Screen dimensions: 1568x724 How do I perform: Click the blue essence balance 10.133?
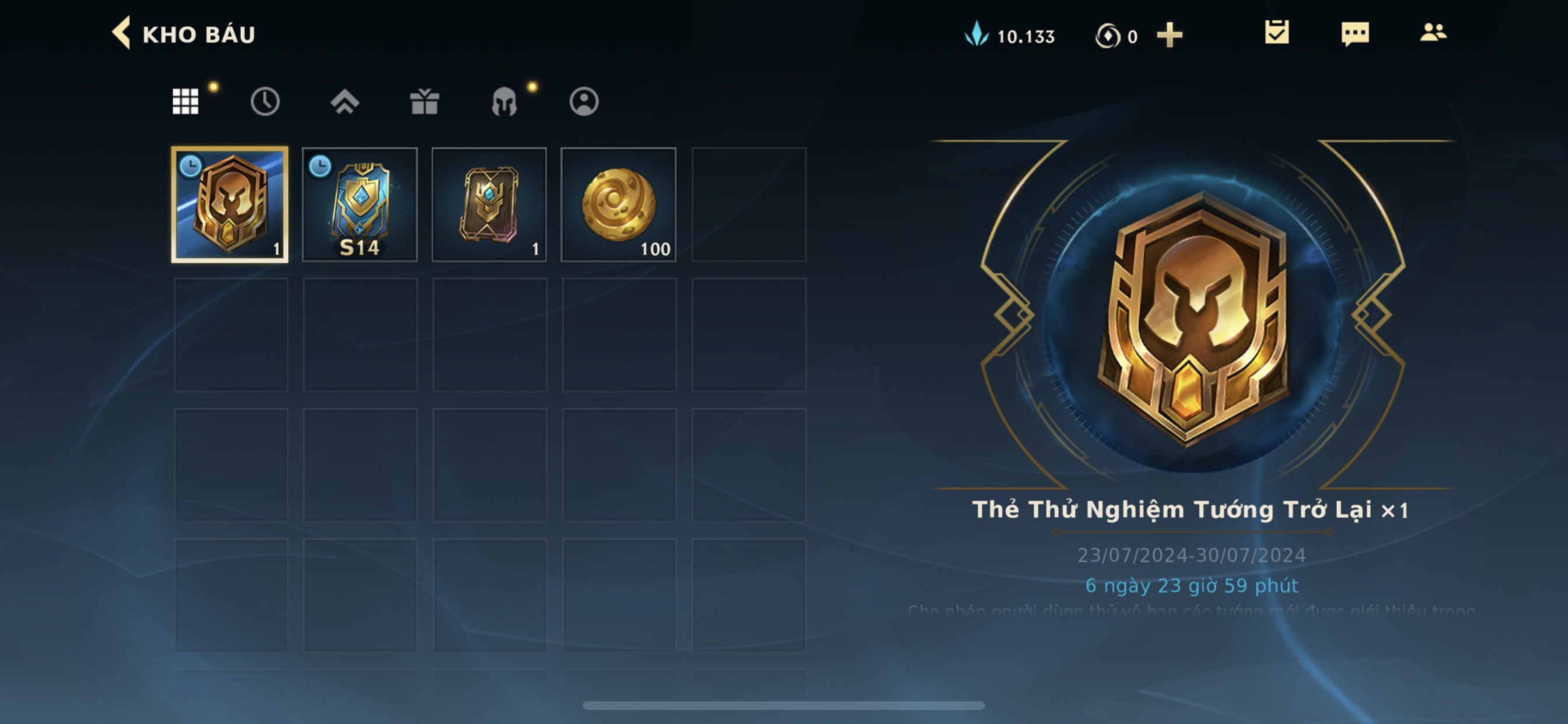click(x=1009, y=36)
